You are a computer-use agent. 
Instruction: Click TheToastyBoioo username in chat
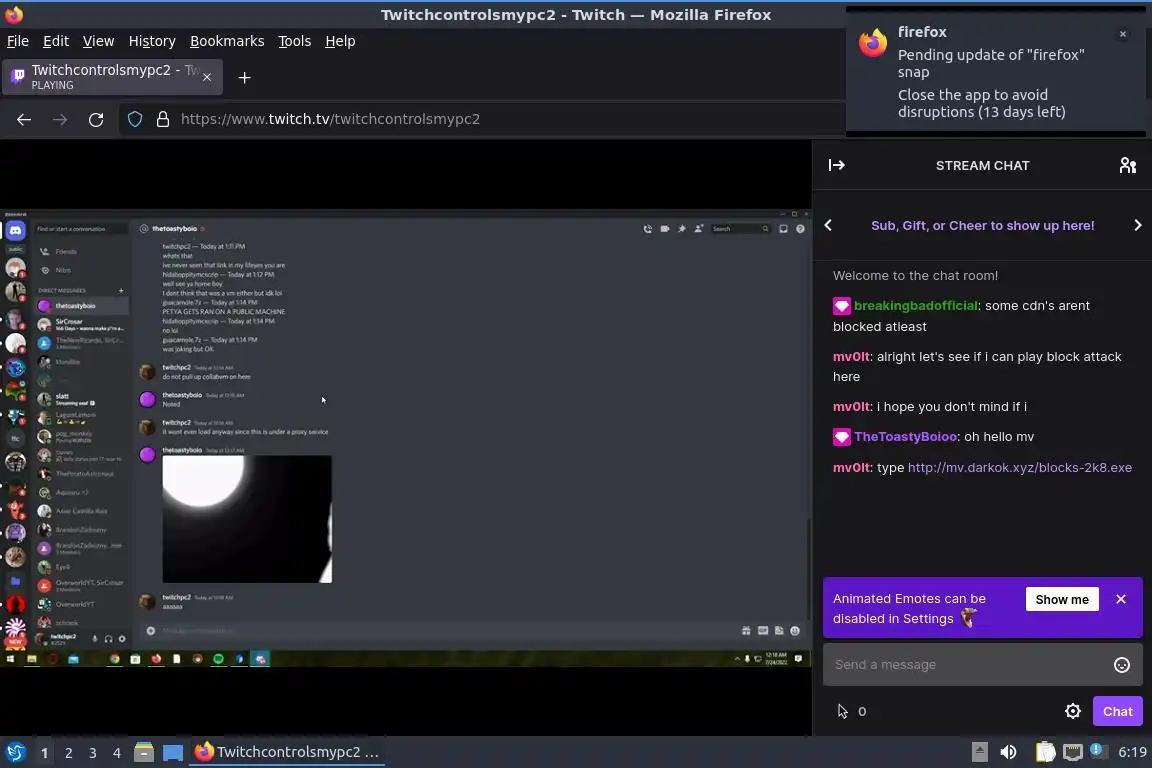(905, 437)
